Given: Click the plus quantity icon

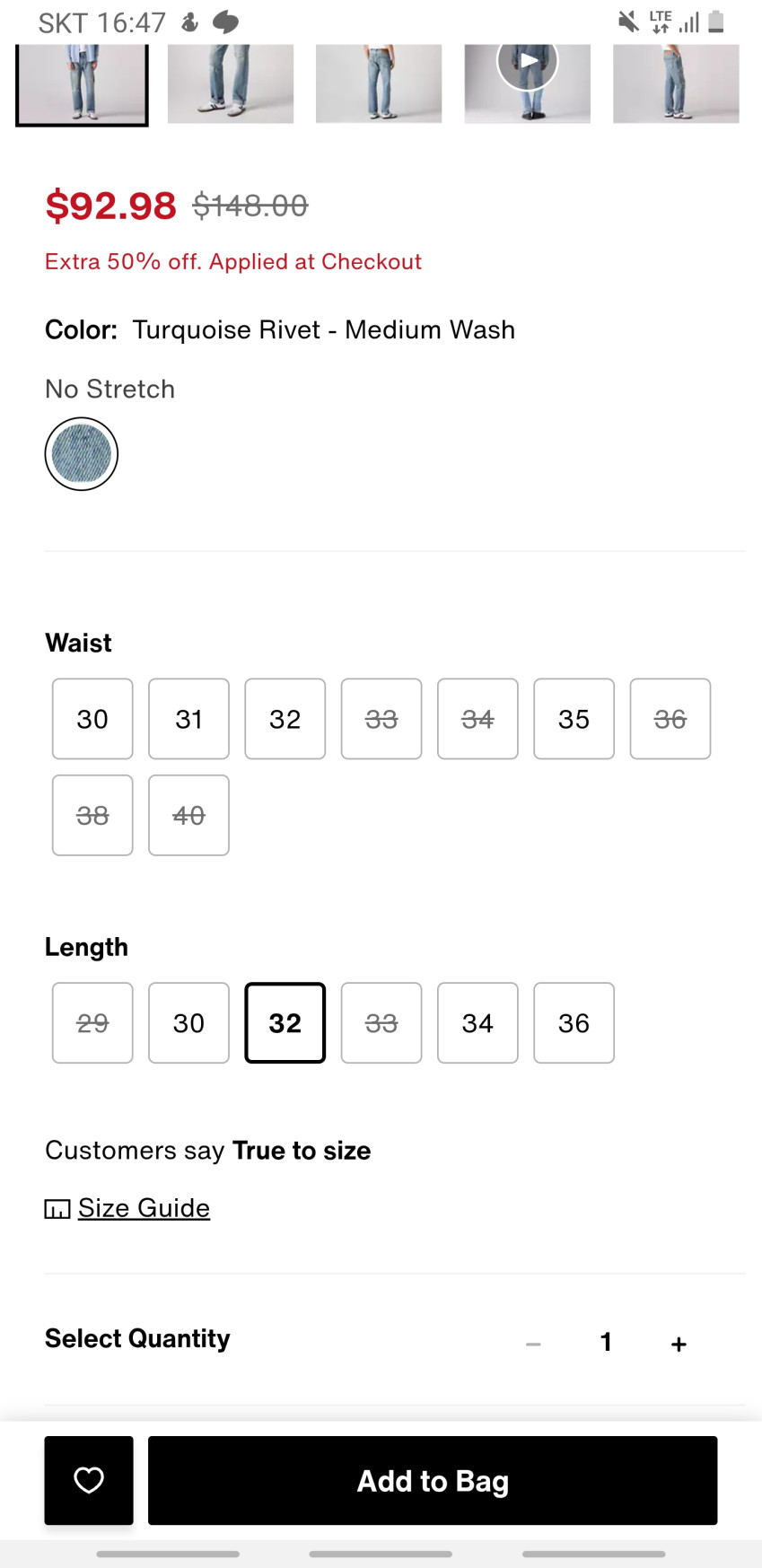Looking at the screenshot, I should (679, 1344).
